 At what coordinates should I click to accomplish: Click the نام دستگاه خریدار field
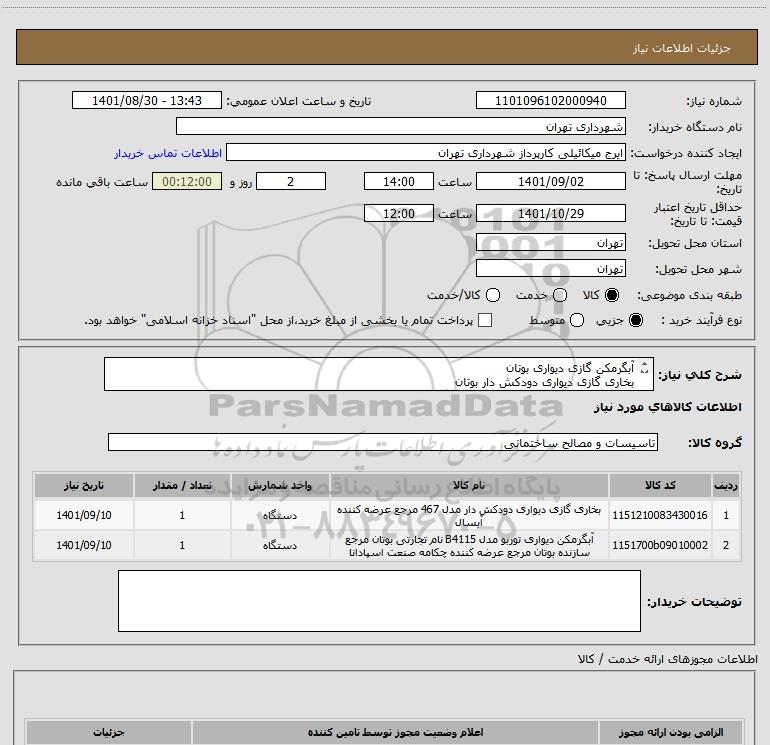pos(401,126)
